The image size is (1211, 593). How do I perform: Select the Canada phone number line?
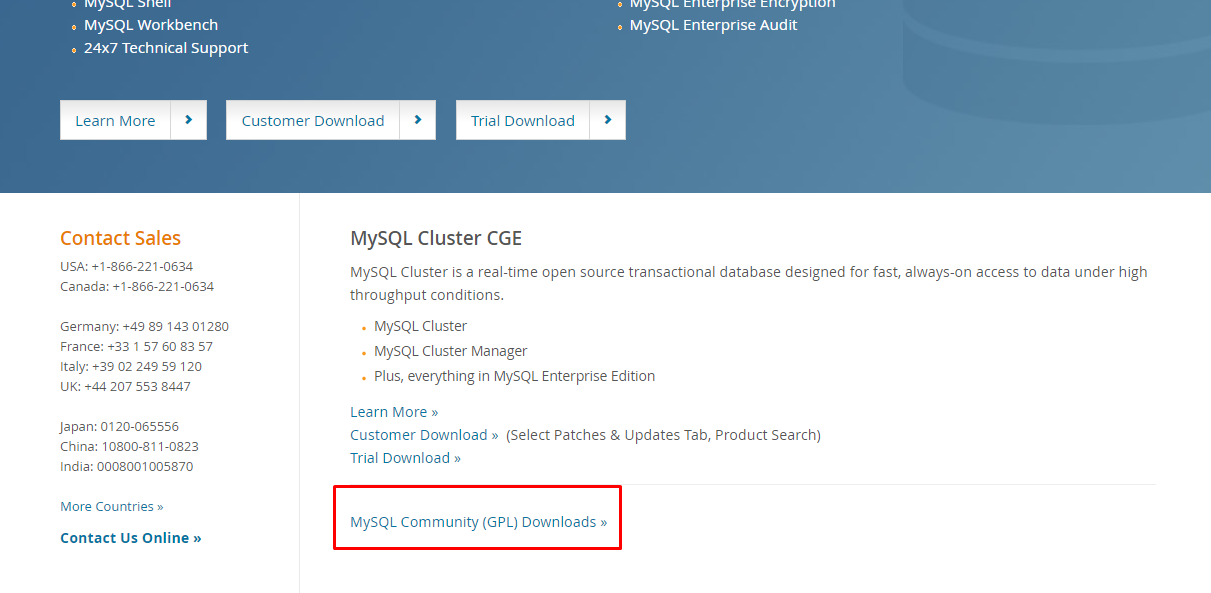(x=137, y=286)
